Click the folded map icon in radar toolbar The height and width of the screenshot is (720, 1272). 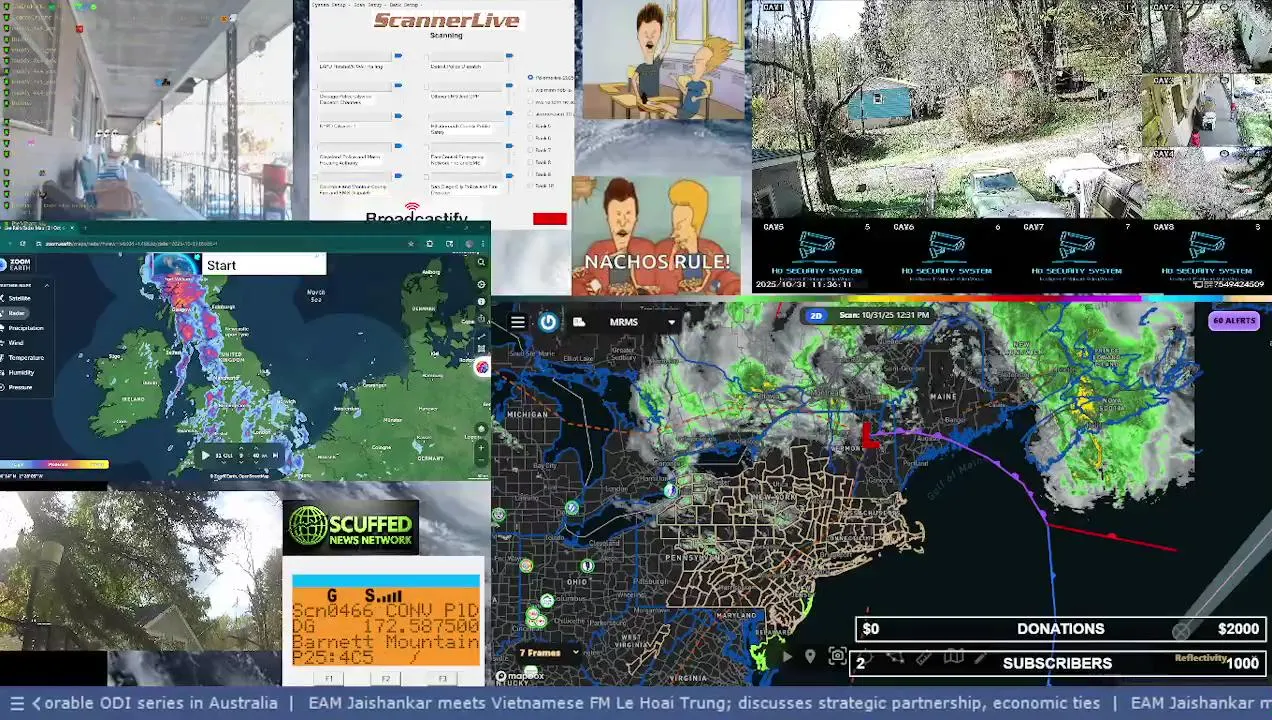click(x=954, y=657)
